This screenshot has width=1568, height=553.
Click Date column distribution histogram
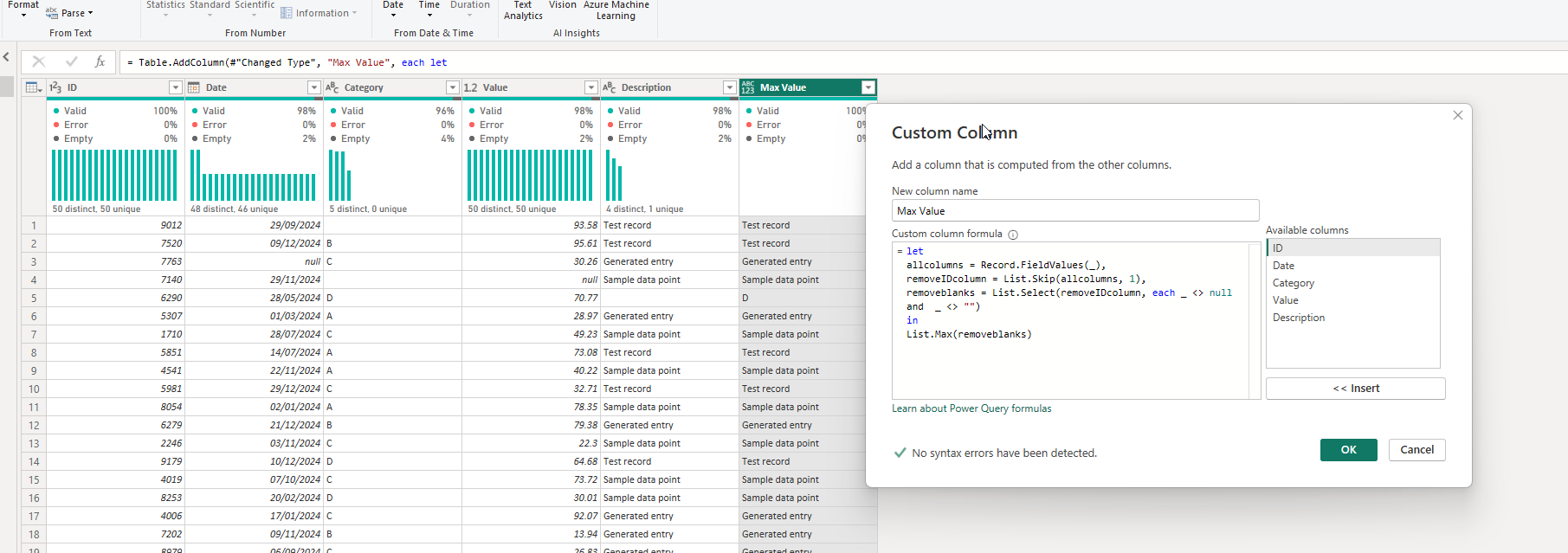click(x=253, y=175)
